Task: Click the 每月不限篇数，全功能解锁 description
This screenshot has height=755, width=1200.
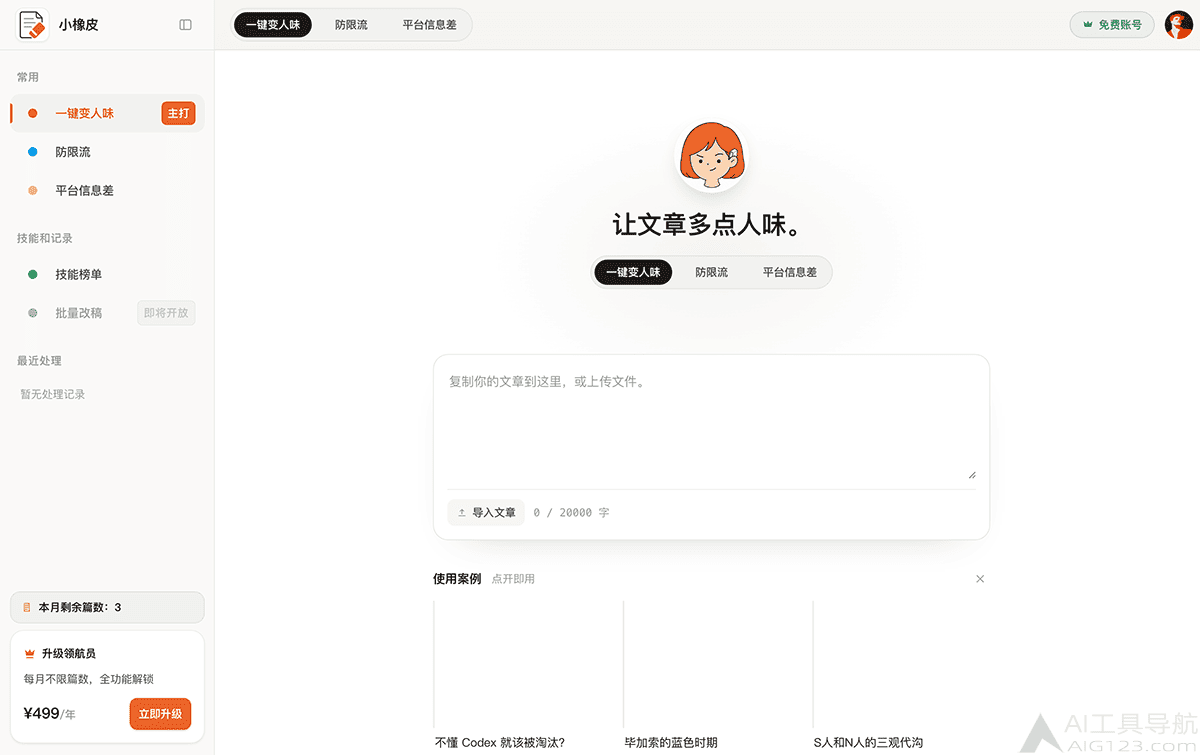Action: point(89,679)
